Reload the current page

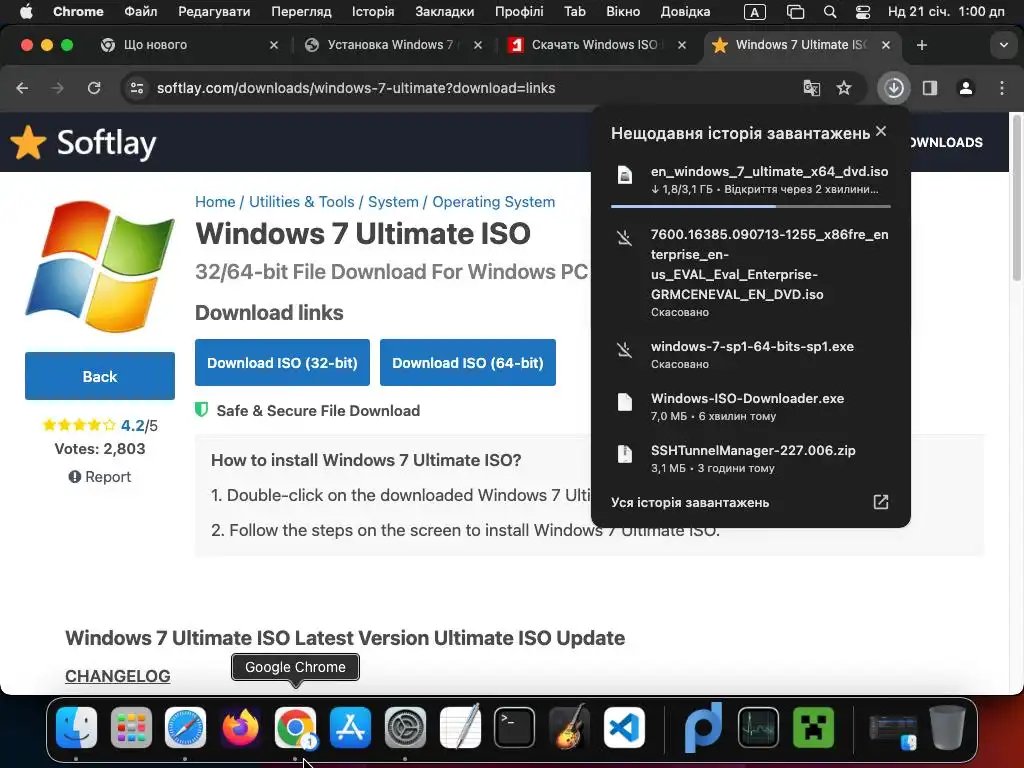(94, 88)
